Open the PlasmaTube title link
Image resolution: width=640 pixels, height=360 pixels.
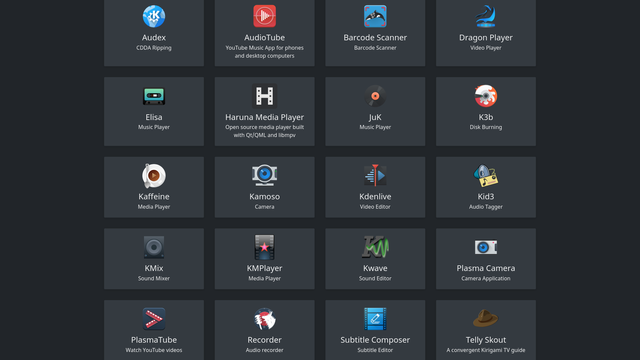(154, 340)
